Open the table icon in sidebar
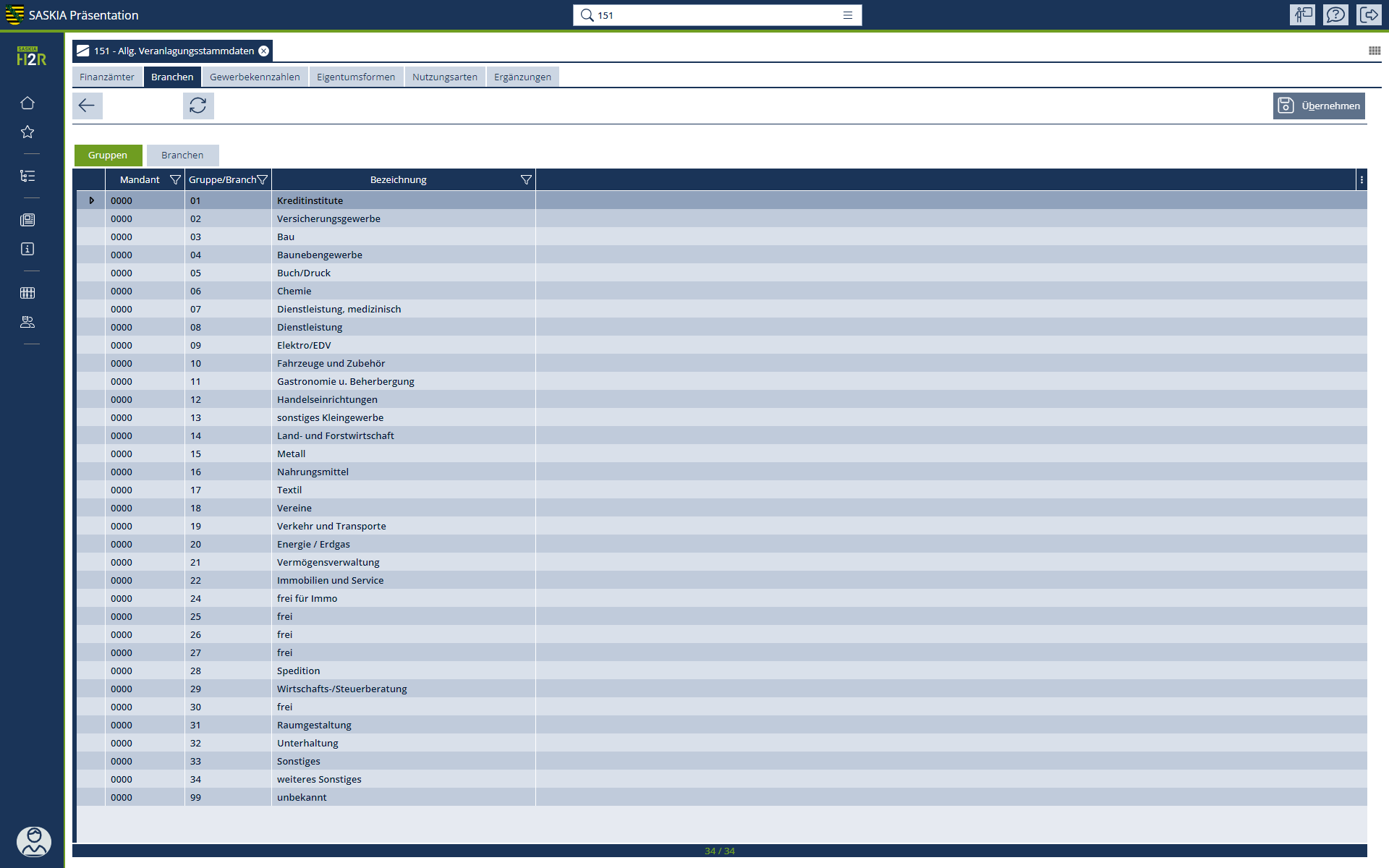The image size is (1389, 868). [27, 293]
